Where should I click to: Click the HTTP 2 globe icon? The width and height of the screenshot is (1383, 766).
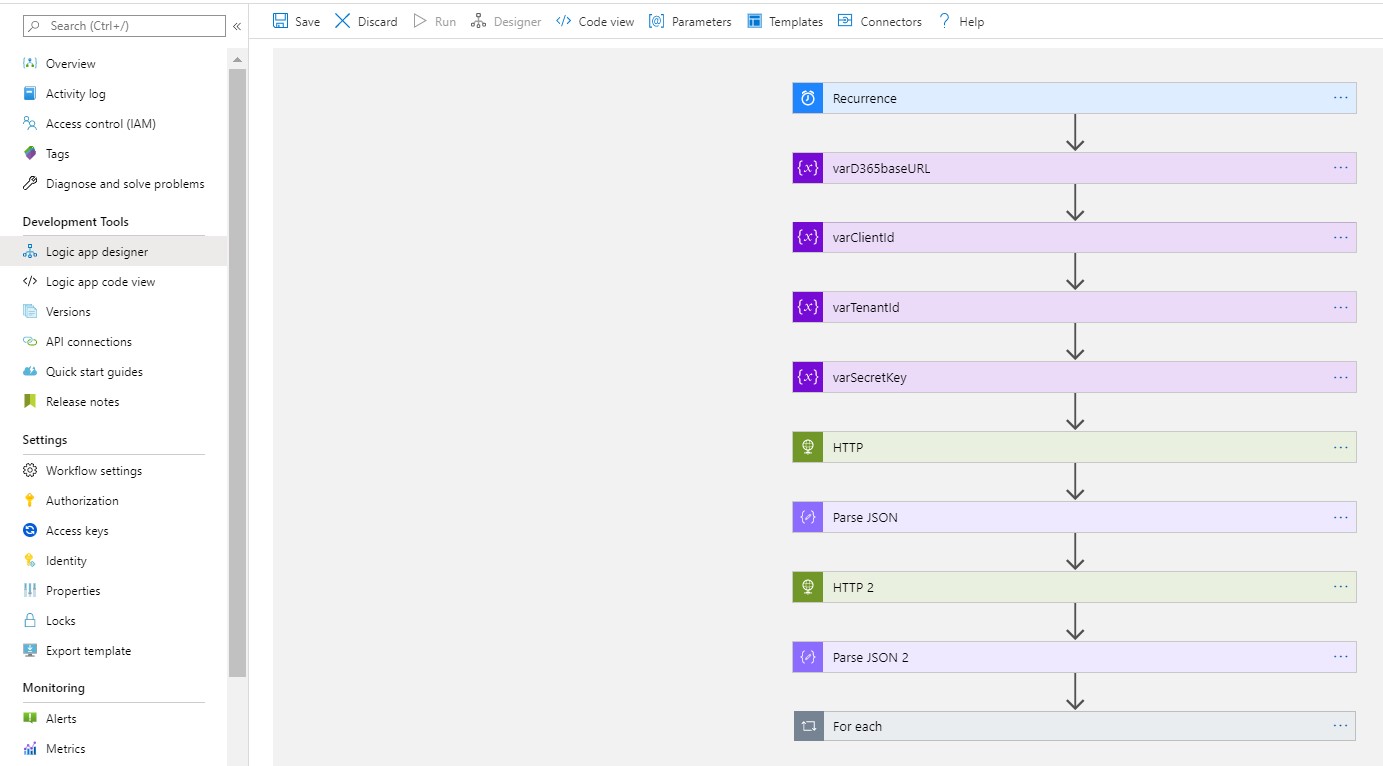point(807,587)
